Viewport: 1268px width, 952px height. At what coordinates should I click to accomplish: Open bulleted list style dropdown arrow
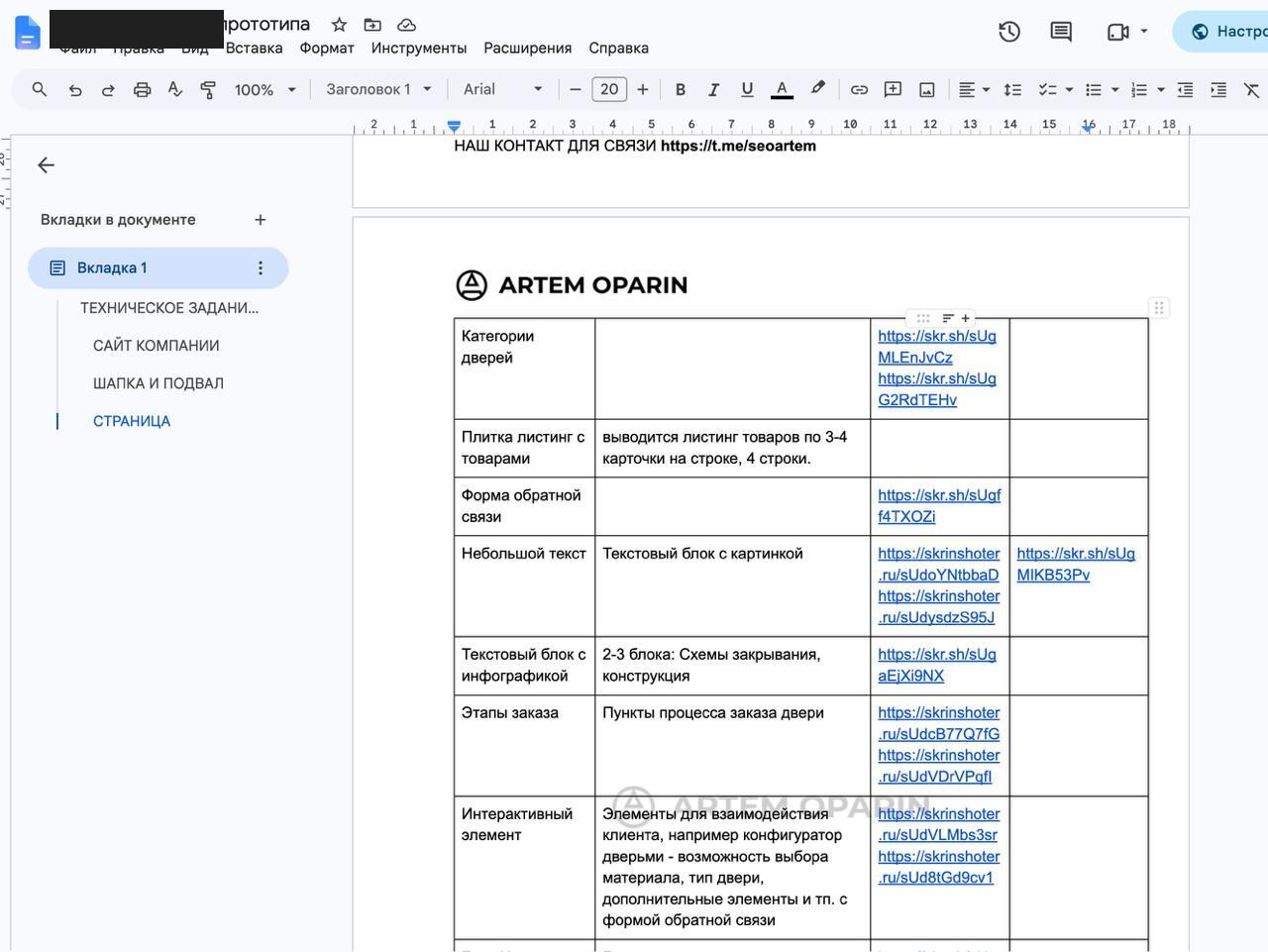pyautogui.click(x=1115, y=89)
